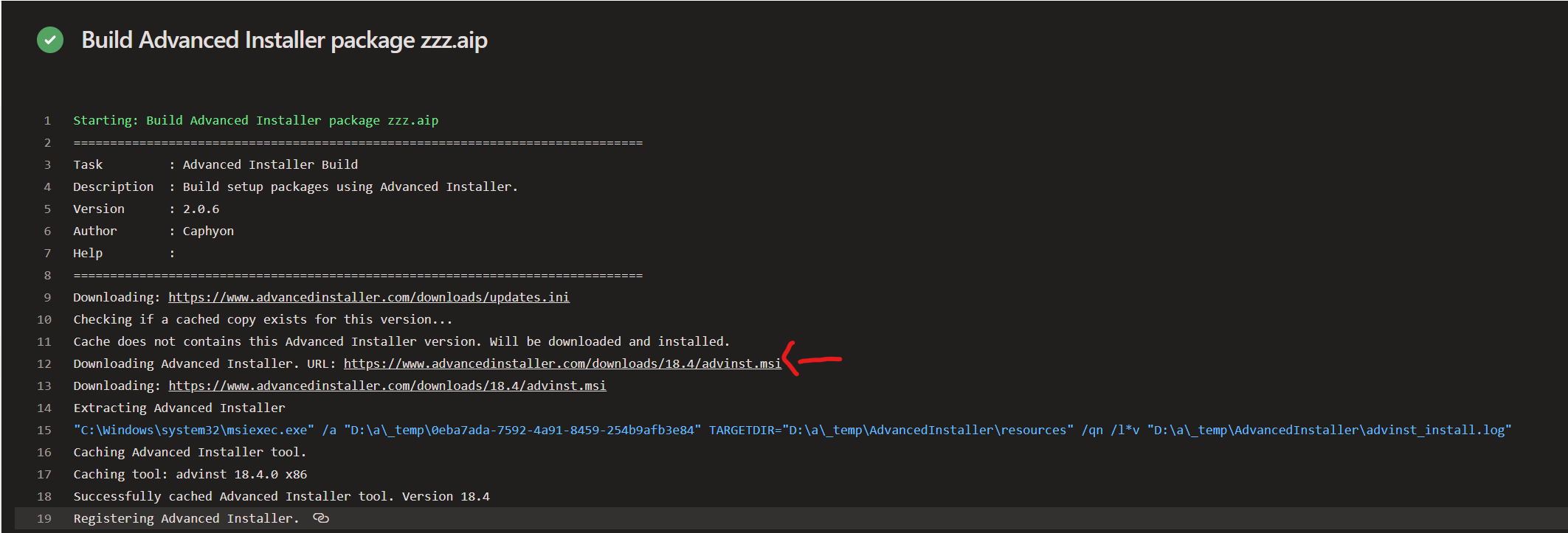Select line number 9
The width and height of the screenshot is (1568, 533).
click(x=47, y=297)
